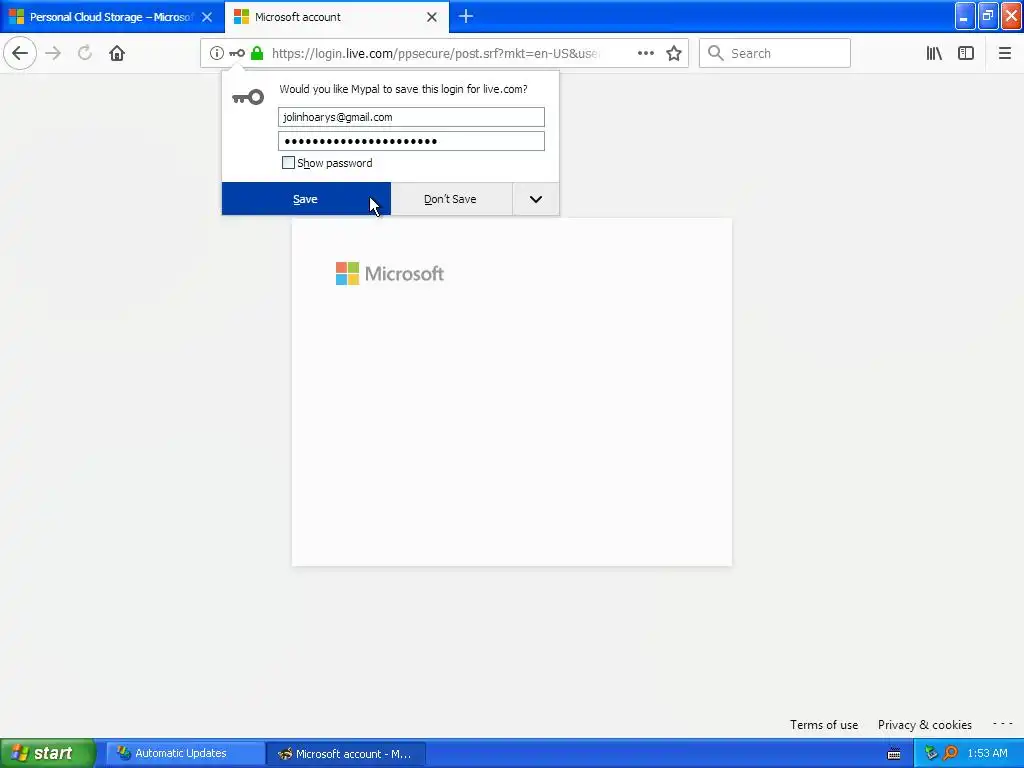Viewport: 1024px width, 768px height.
Task: Click the green padlock security icon
Action: tap(257, 53)
